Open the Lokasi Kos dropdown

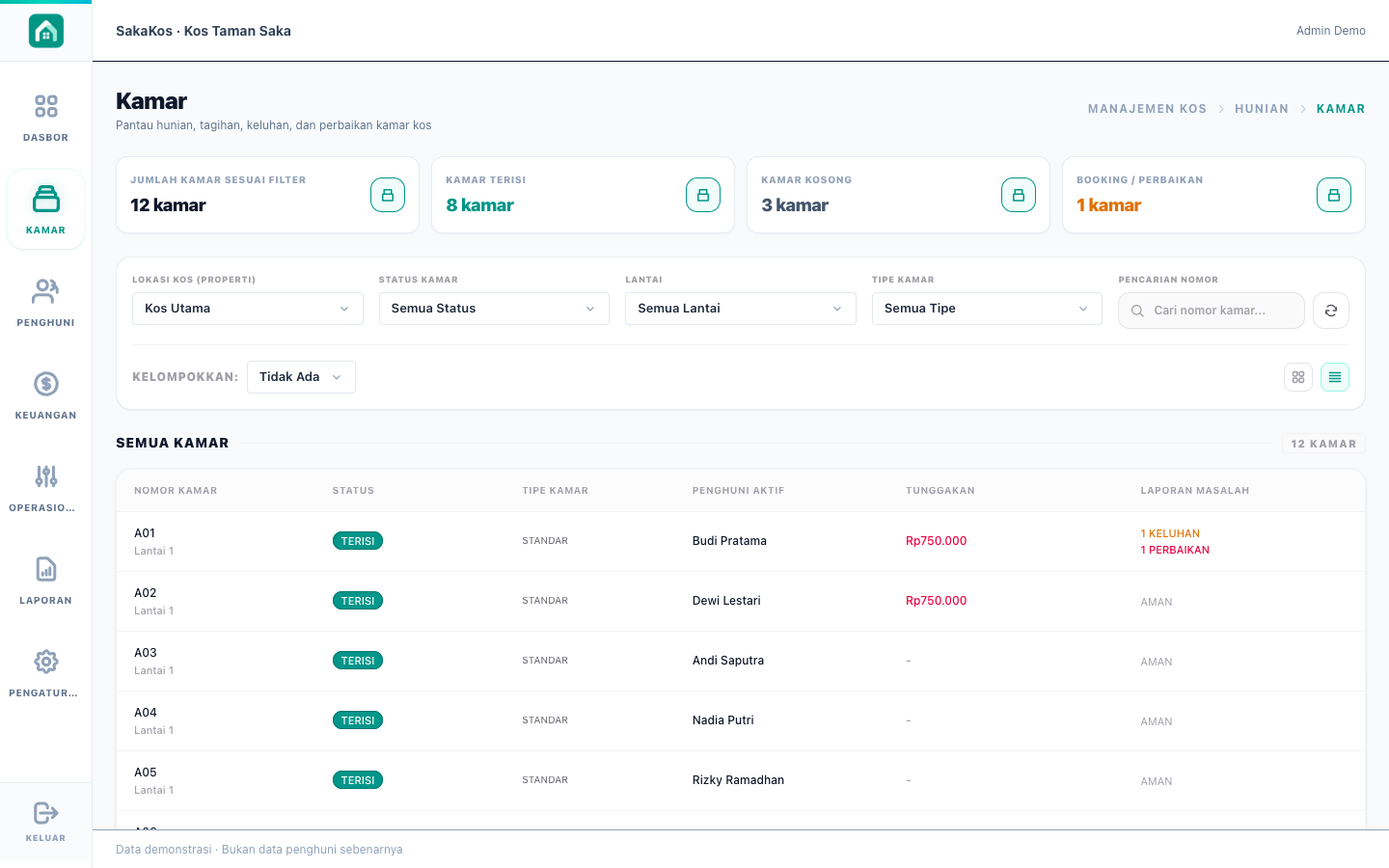point(248,309)
